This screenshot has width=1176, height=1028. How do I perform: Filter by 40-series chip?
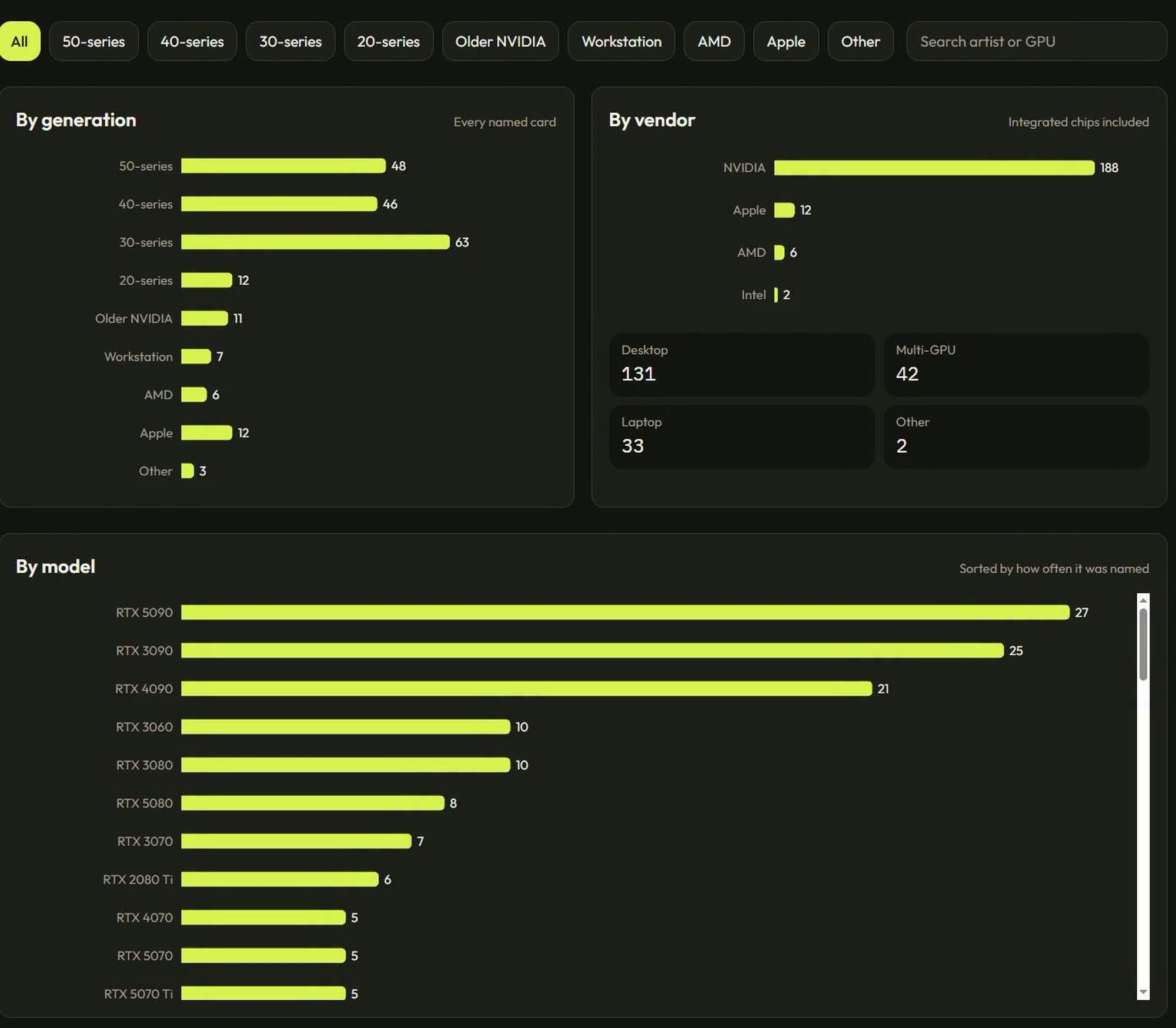click(x=192, y=41)
